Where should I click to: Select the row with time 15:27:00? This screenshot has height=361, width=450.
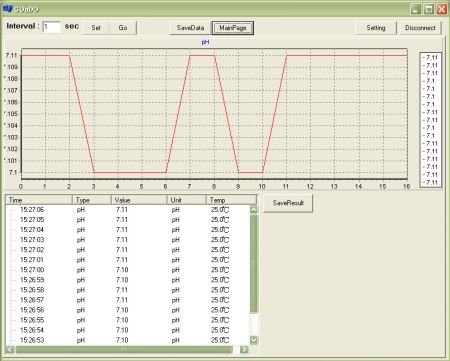128,270
